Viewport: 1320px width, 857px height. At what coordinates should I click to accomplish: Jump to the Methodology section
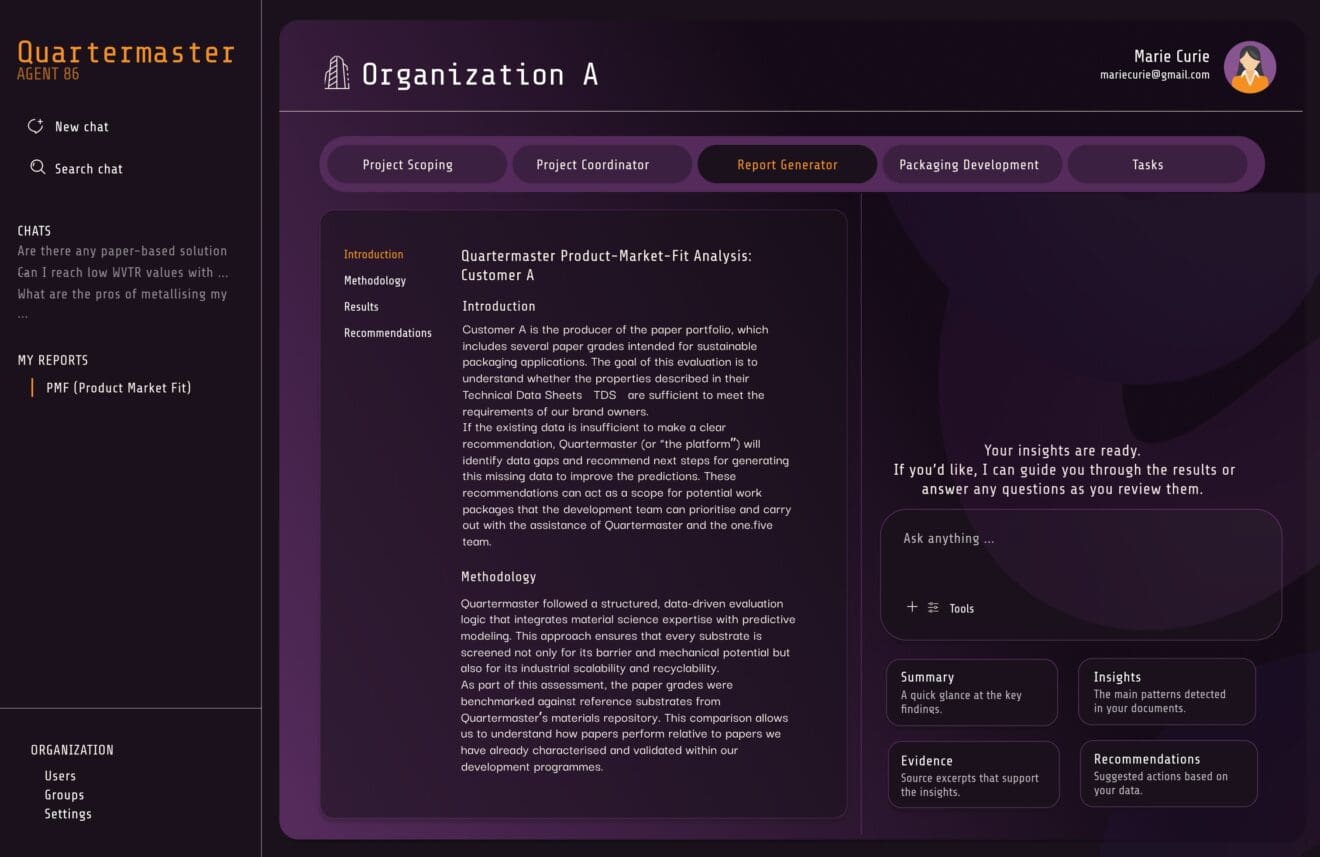coord(374,281)
